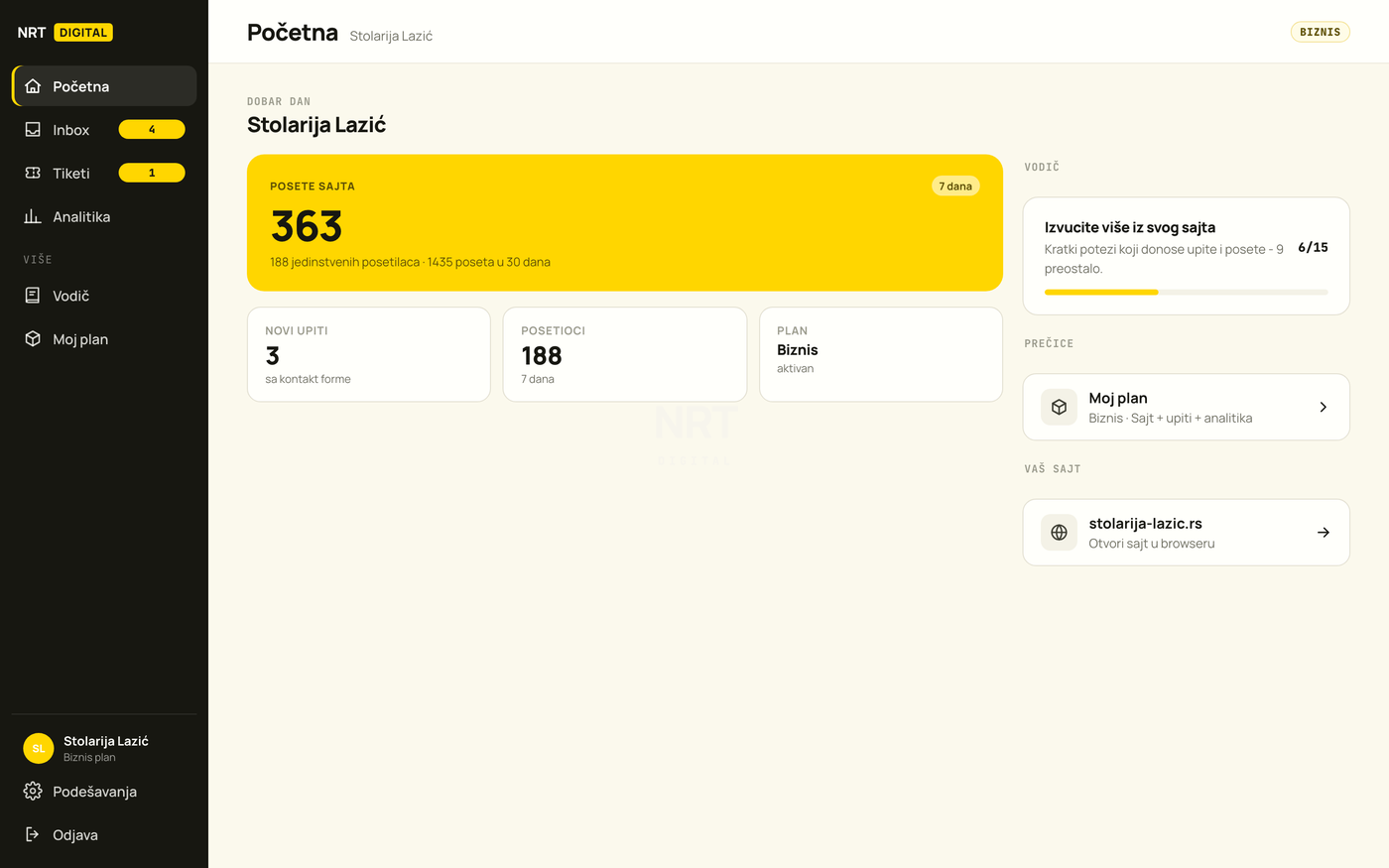This screenshot has height=868, width=1389.
Task: Click the Tiketi ticket icon
Action: tap(33, 173)
